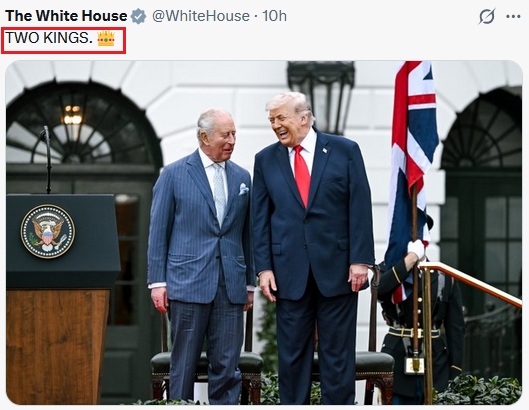Screen dimensions: 529x410
Task: Open The White House profile name
Action: point(66,16)
